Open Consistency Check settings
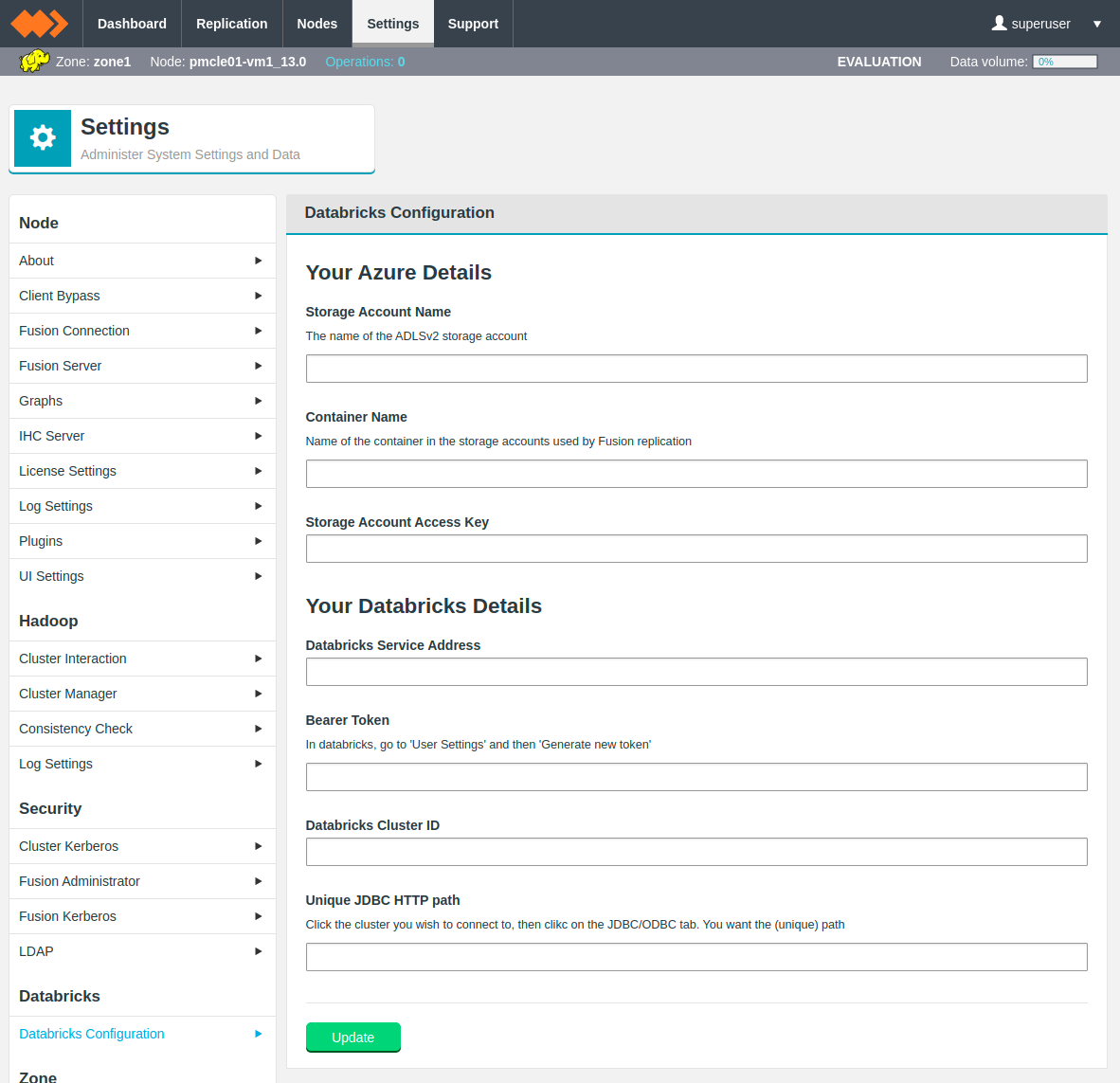The height and width of the screenshot is (1083, 1120). pyautogui.click(x=142, y=729)
